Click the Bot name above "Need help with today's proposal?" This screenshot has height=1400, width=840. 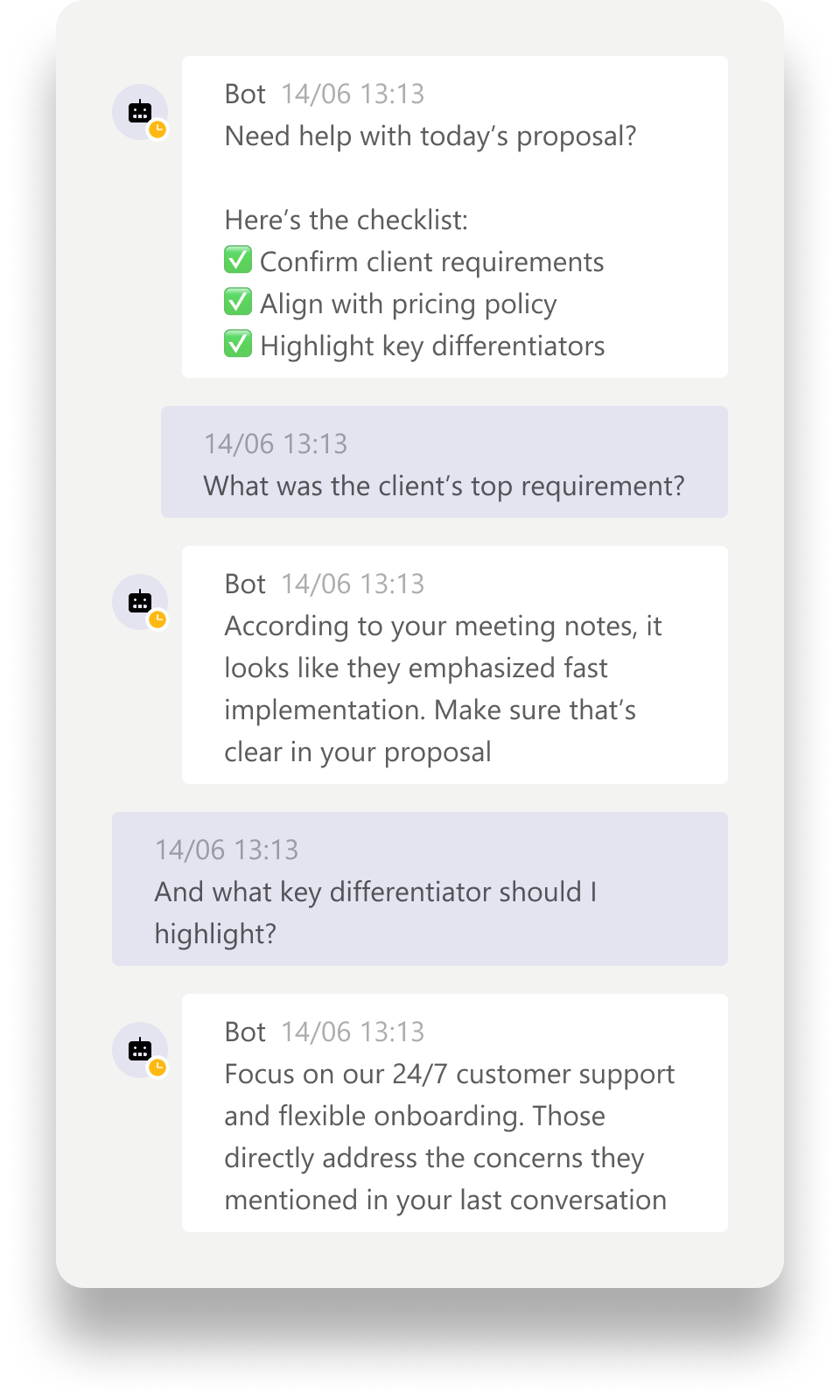click(245, 94)
